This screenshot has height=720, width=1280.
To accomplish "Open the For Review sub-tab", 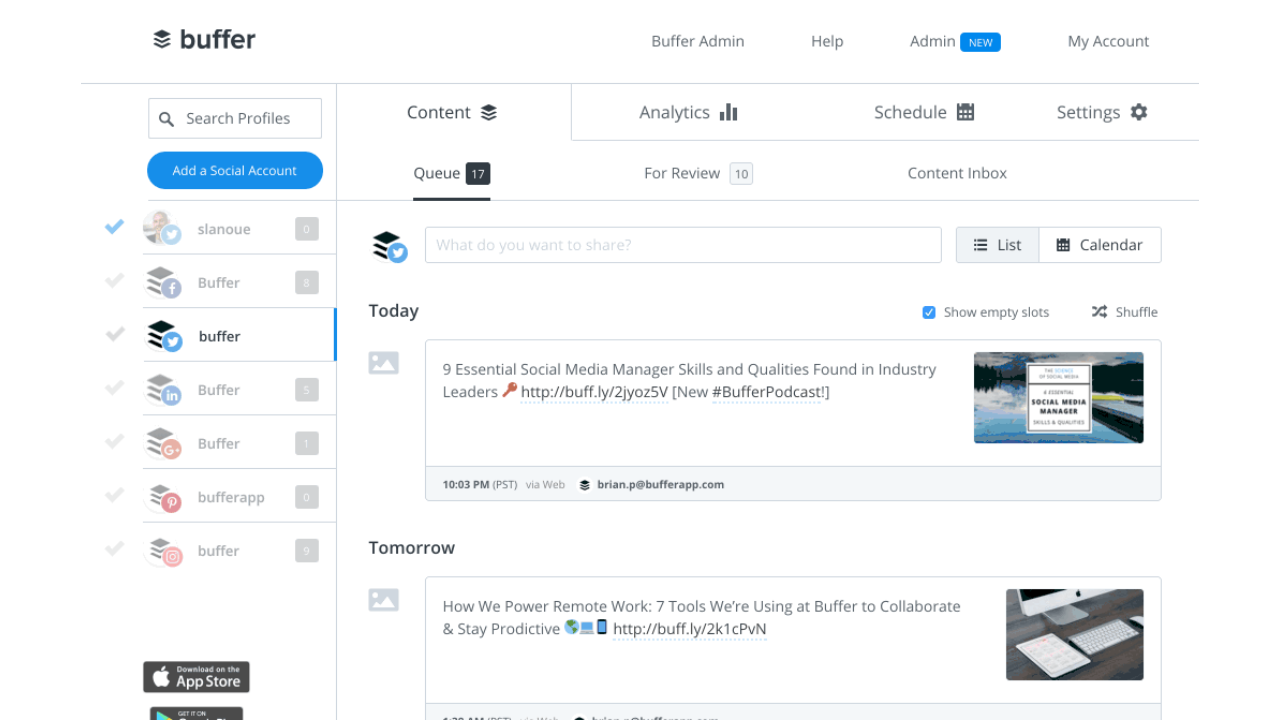I will click(x=698, y=173).
